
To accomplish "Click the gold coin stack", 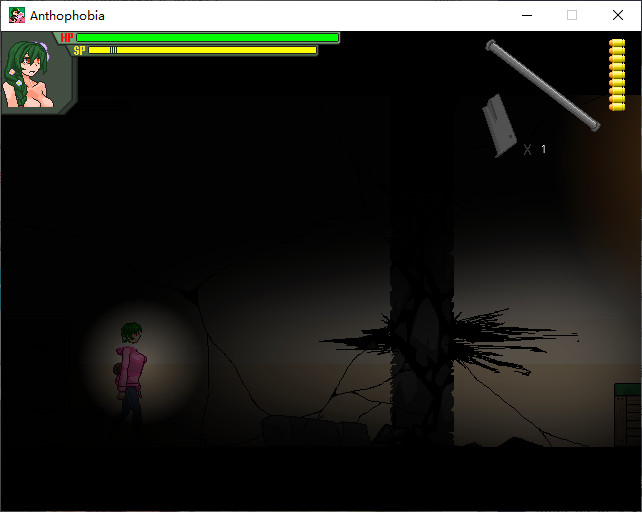I will tap(617, 74).
